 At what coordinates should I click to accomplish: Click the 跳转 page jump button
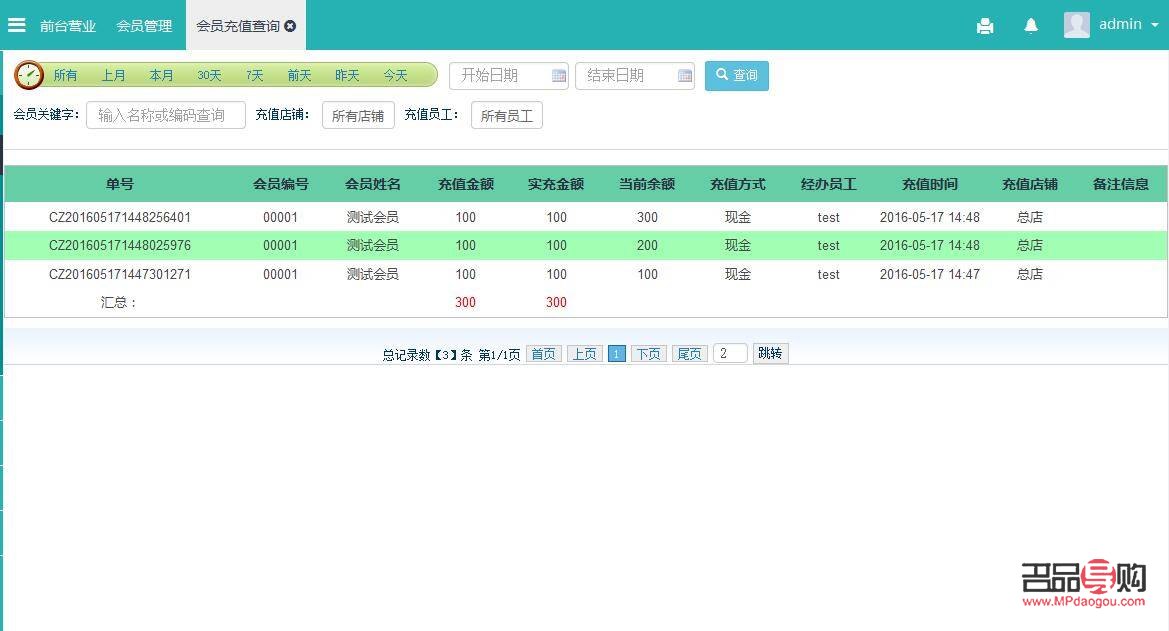click(770, 353)
